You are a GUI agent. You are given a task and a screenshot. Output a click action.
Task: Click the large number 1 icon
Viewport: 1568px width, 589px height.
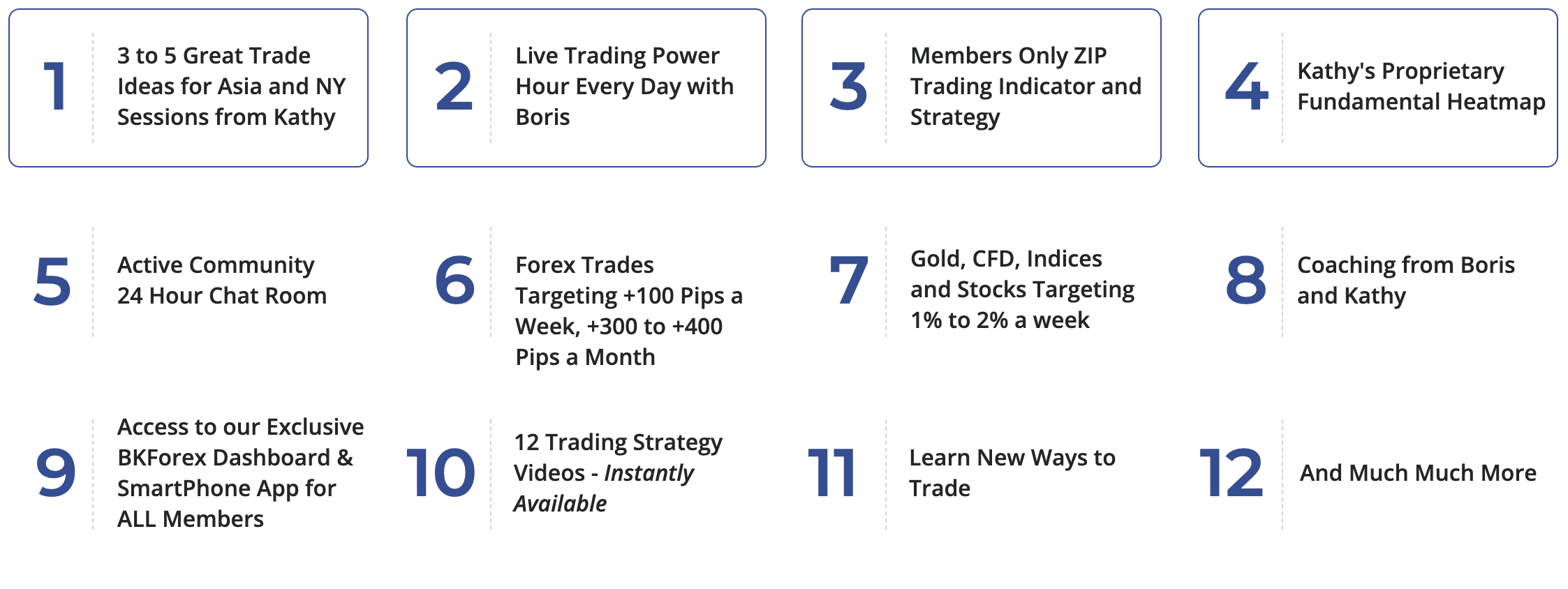(x=55, y=87)
